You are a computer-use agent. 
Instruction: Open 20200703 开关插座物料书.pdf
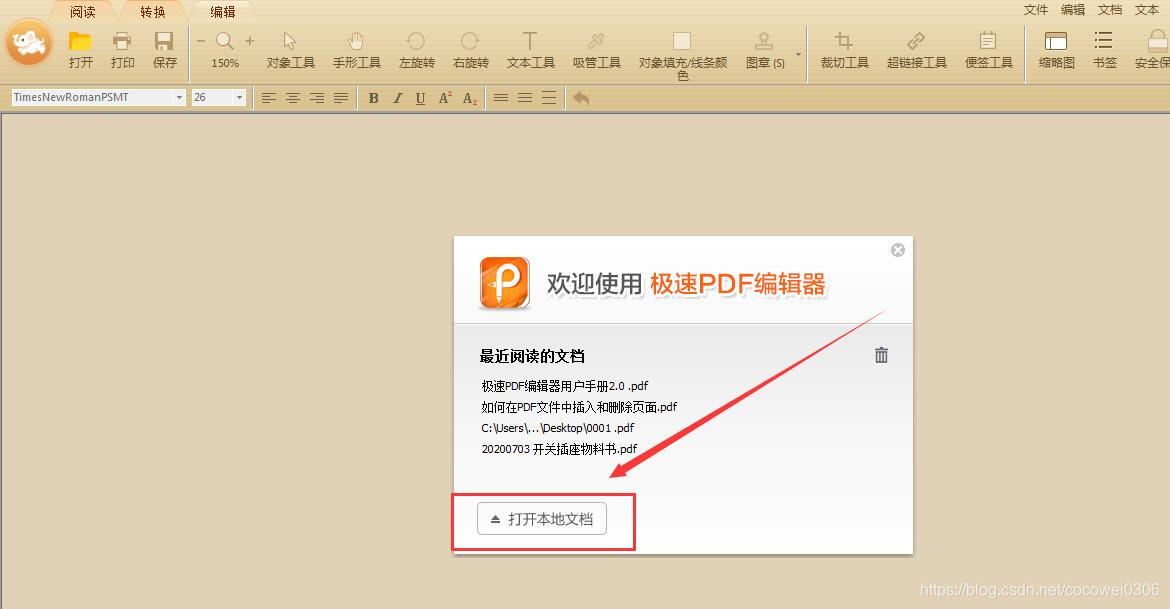point(560,449)
